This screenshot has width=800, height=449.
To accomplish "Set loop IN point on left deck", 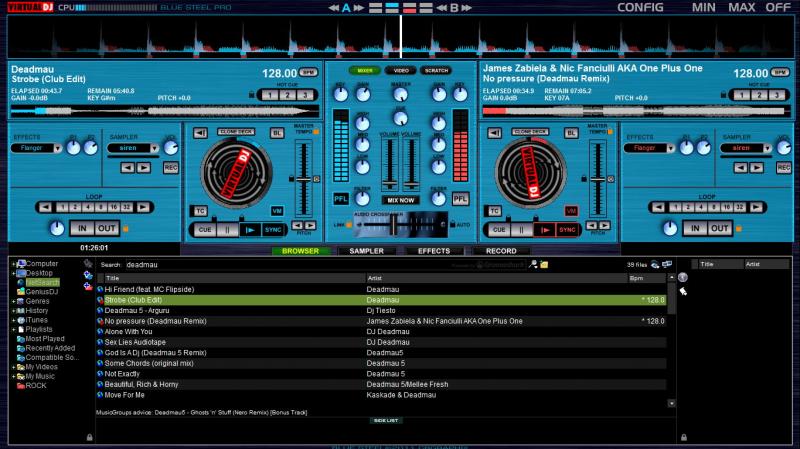I will pyautogui.click(x=82, y=229).
